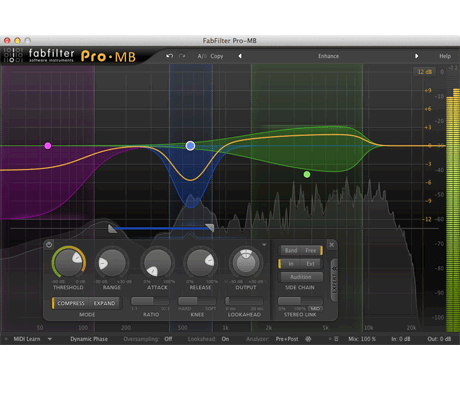Click the MIDI Learn button
This screenshot has height=416, width=460.
point(27,339)
